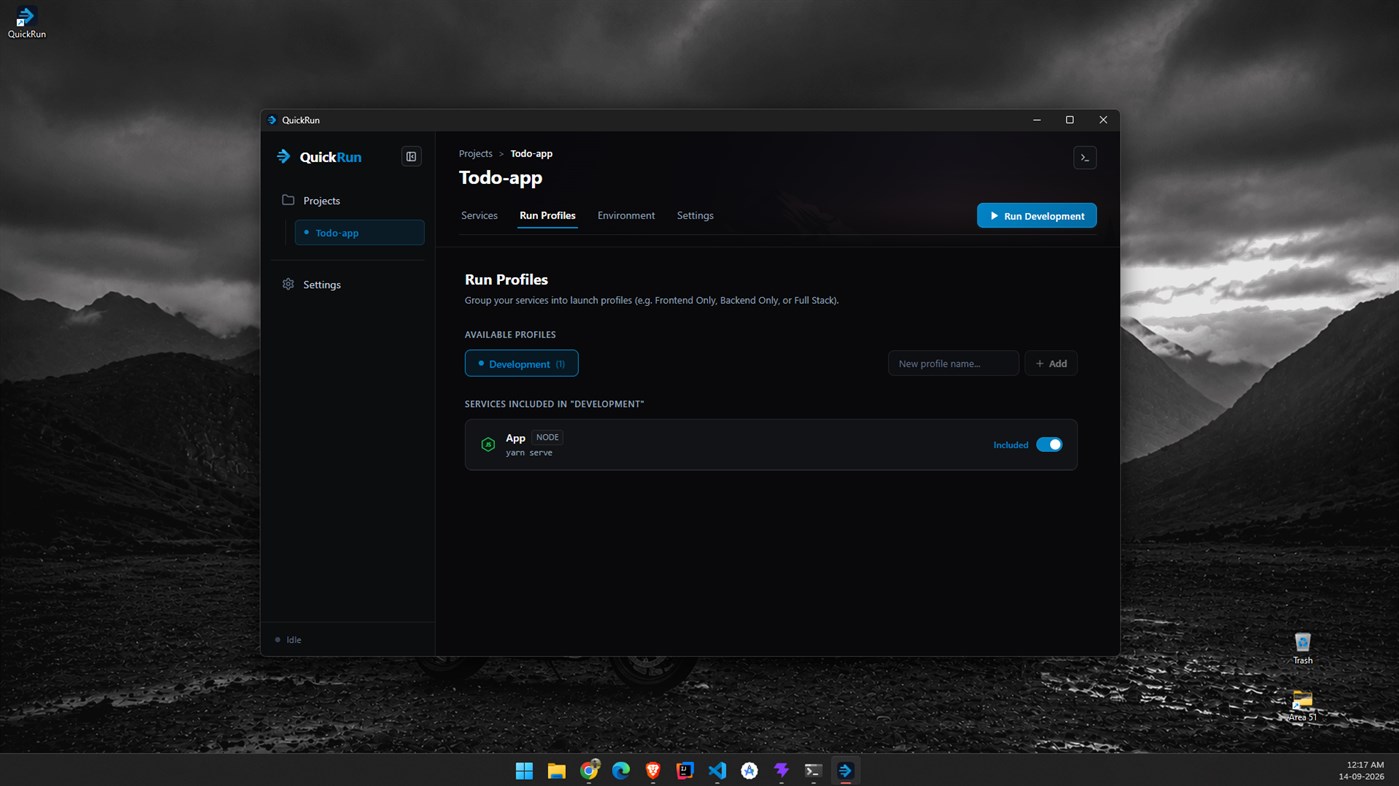Screen dimensions: 1399x786
Task: Open Brave browser from taskbar
Action: click(653, 771)
